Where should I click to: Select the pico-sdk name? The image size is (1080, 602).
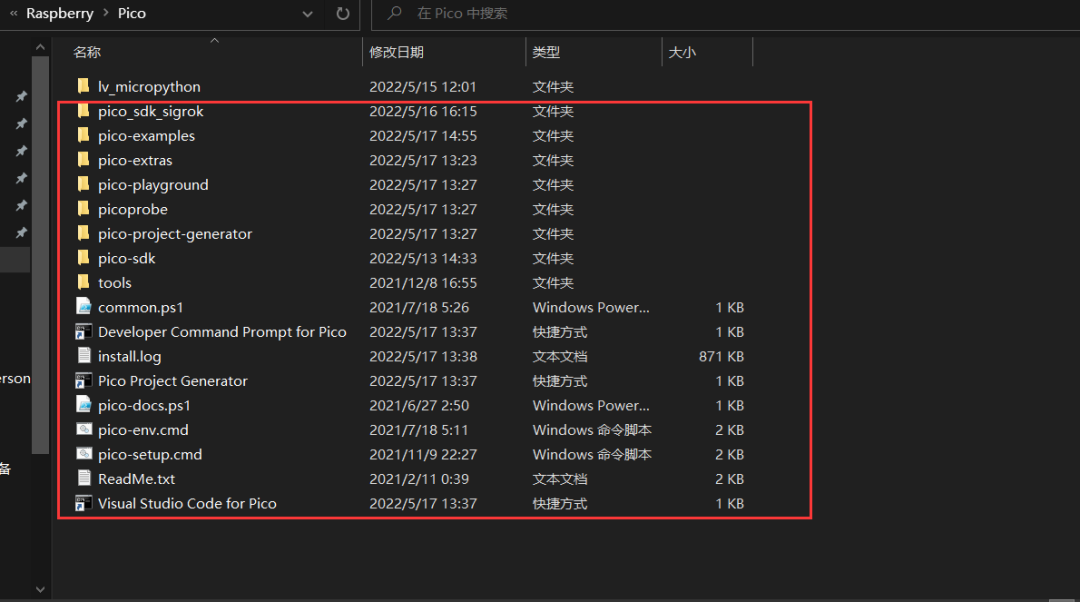[x=127, y=258]
